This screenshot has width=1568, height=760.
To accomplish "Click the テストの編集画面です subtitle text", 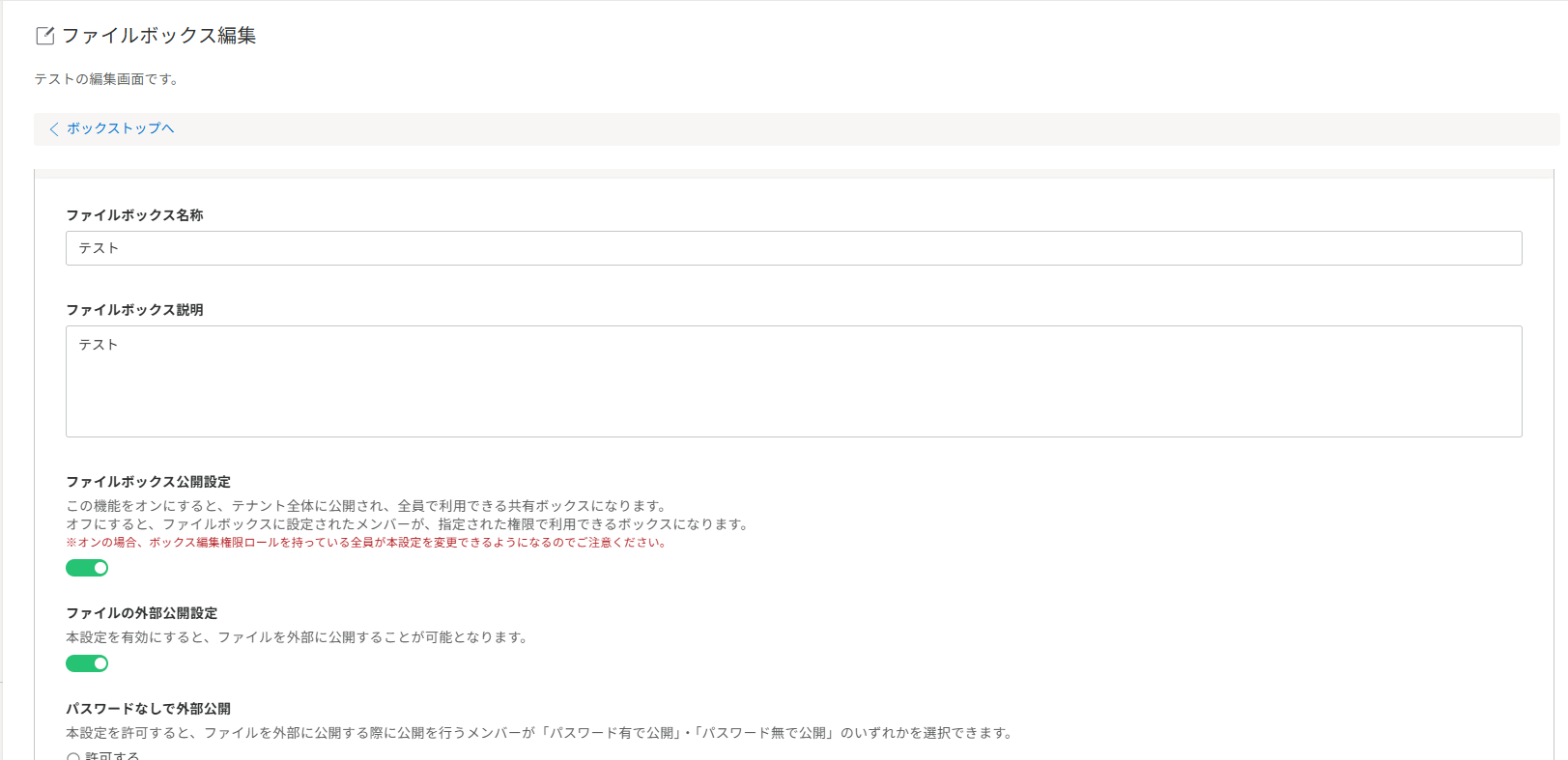I will tap(106, 79).
